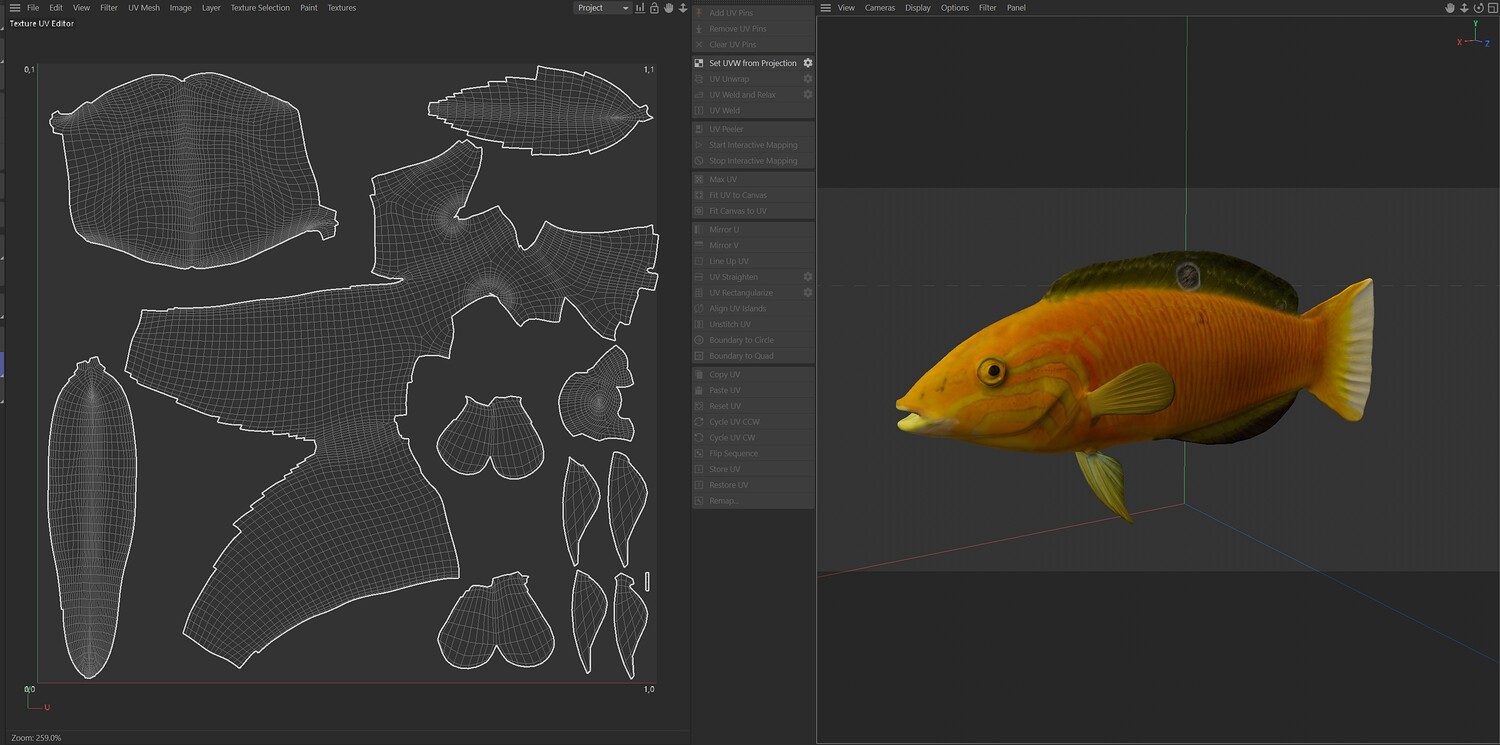Toggle the viewport maximize layout icon
This screenshot has height=745, width=1500.
(1492, 8)
